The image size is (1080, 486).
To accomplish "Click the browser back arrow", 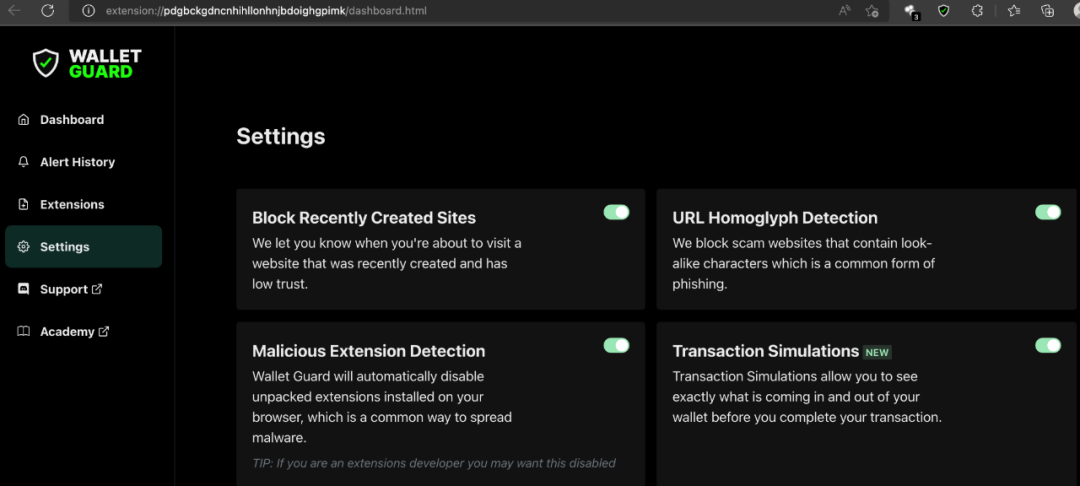I will [14, 11].
